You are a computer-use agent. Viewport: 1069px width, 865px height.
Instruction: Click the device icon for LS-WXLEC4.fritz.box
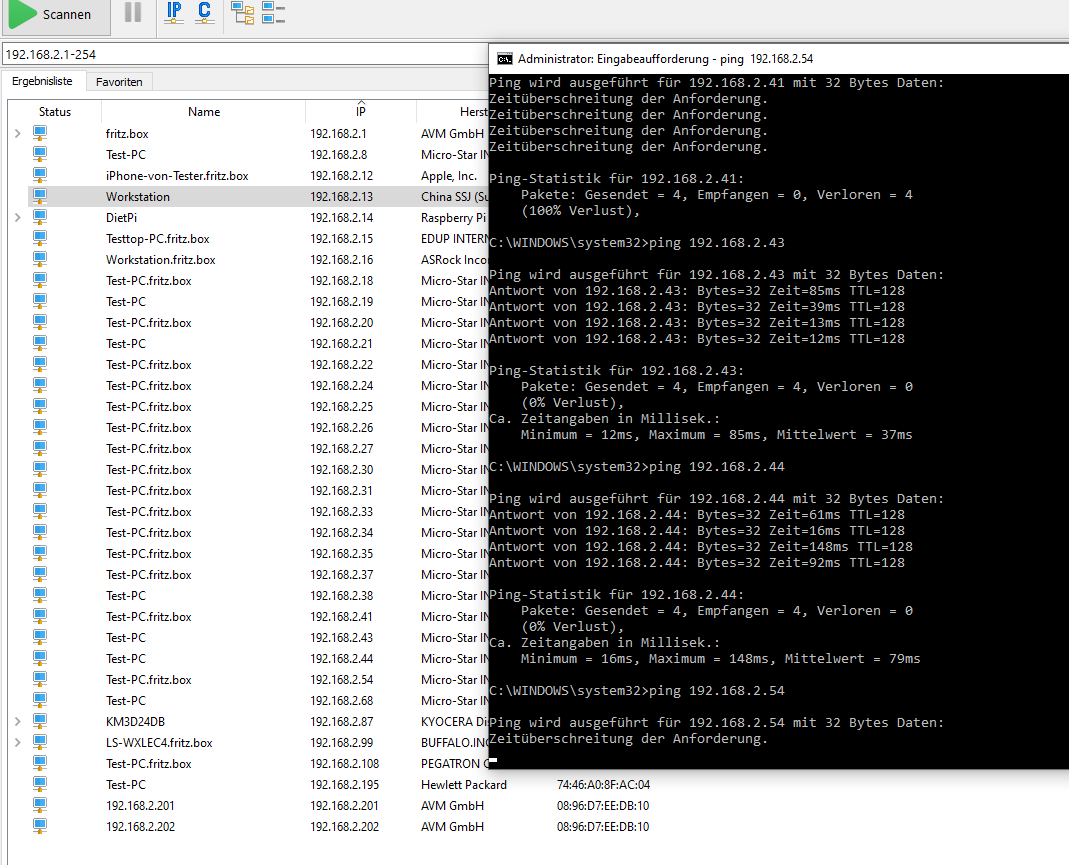coord(40,742)
